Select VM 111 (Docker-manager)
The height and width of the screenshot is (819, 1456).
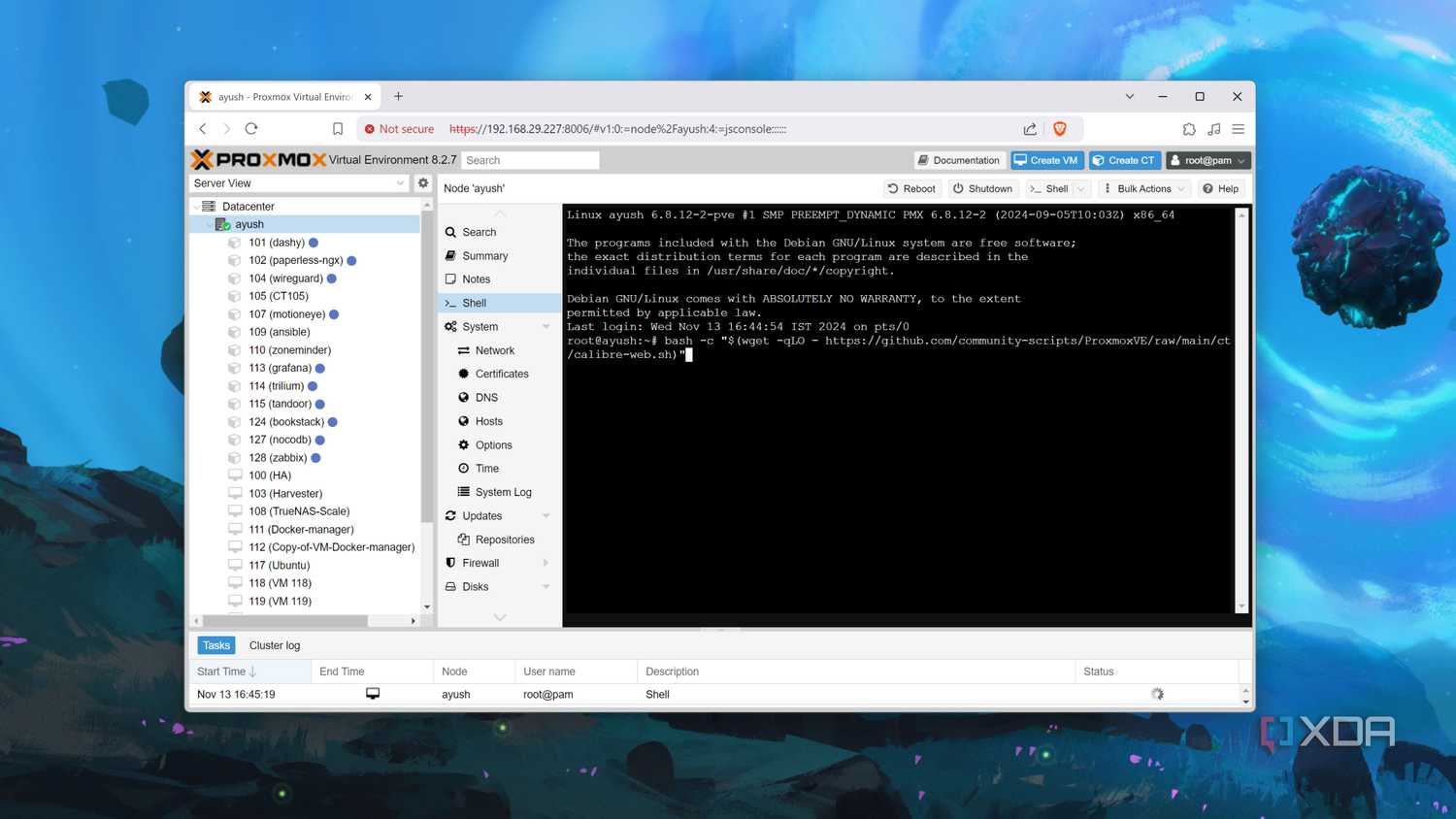tap(301, 530)
